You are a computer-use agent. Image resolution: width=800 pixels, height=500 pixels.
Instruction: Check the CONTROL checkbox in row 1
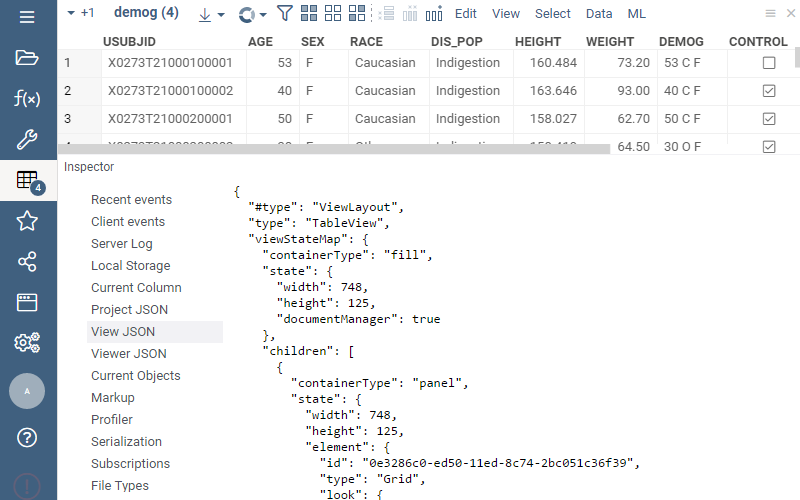[x=768, y=63]
